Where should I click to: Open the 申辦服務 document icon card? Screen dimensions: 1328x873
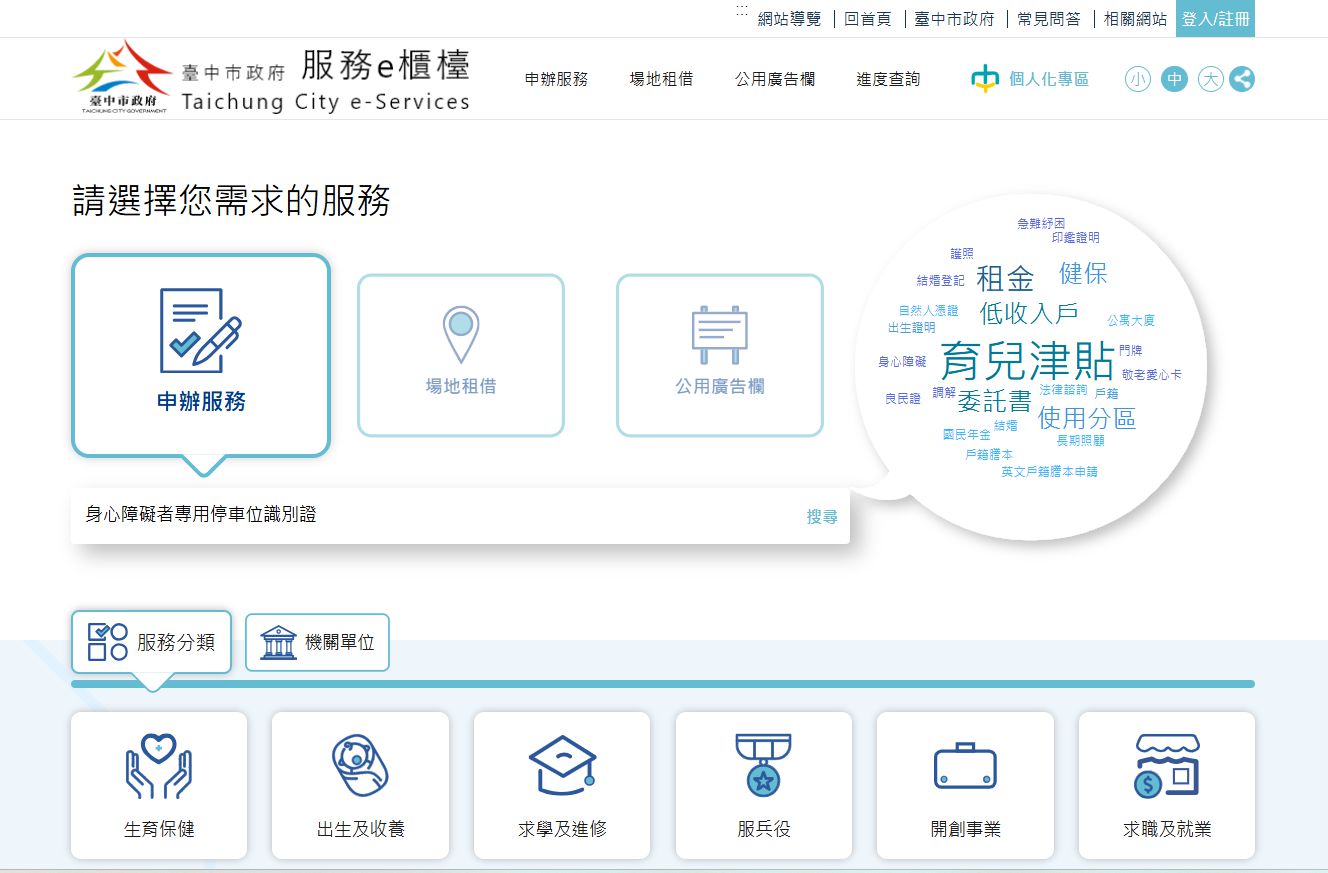[x=201, y=354]
